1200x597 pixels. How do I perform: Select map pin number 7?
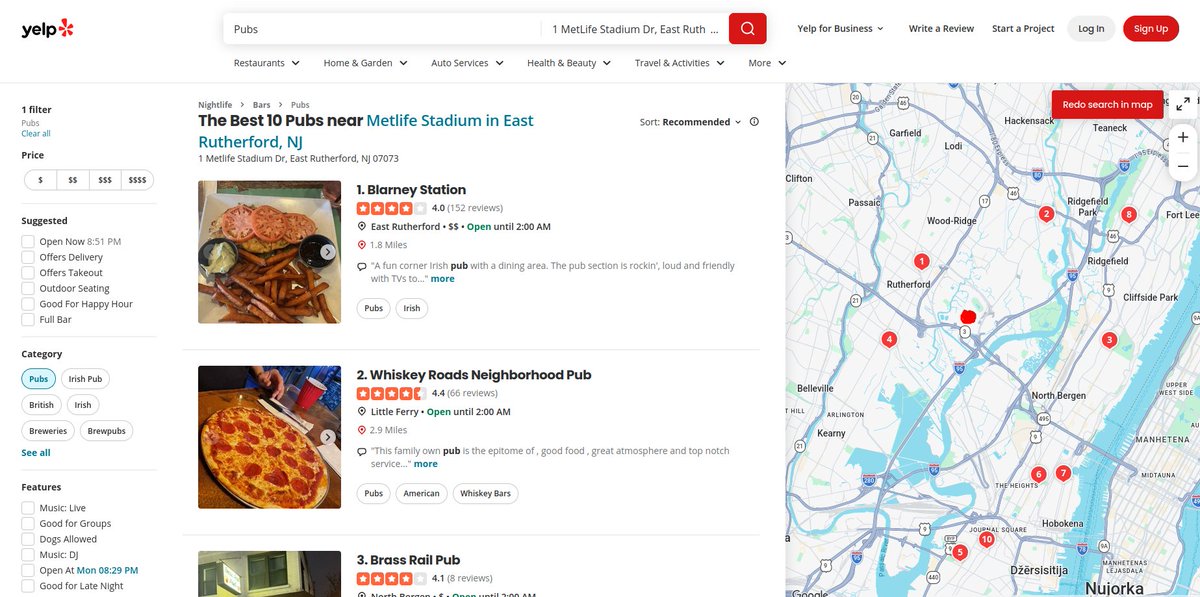(x=1063, y=473)
